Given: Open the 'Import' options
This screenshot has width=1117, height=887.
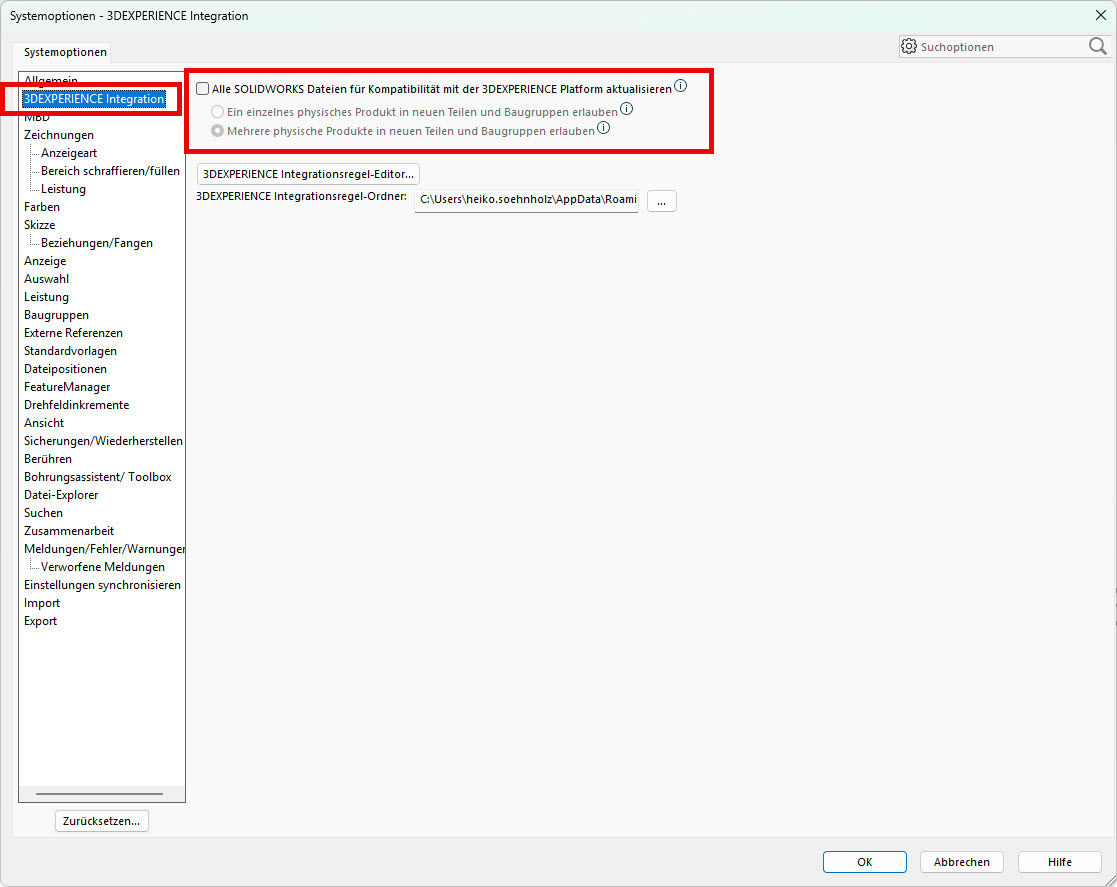Looking at the screenshot, I should pos(41,603).
